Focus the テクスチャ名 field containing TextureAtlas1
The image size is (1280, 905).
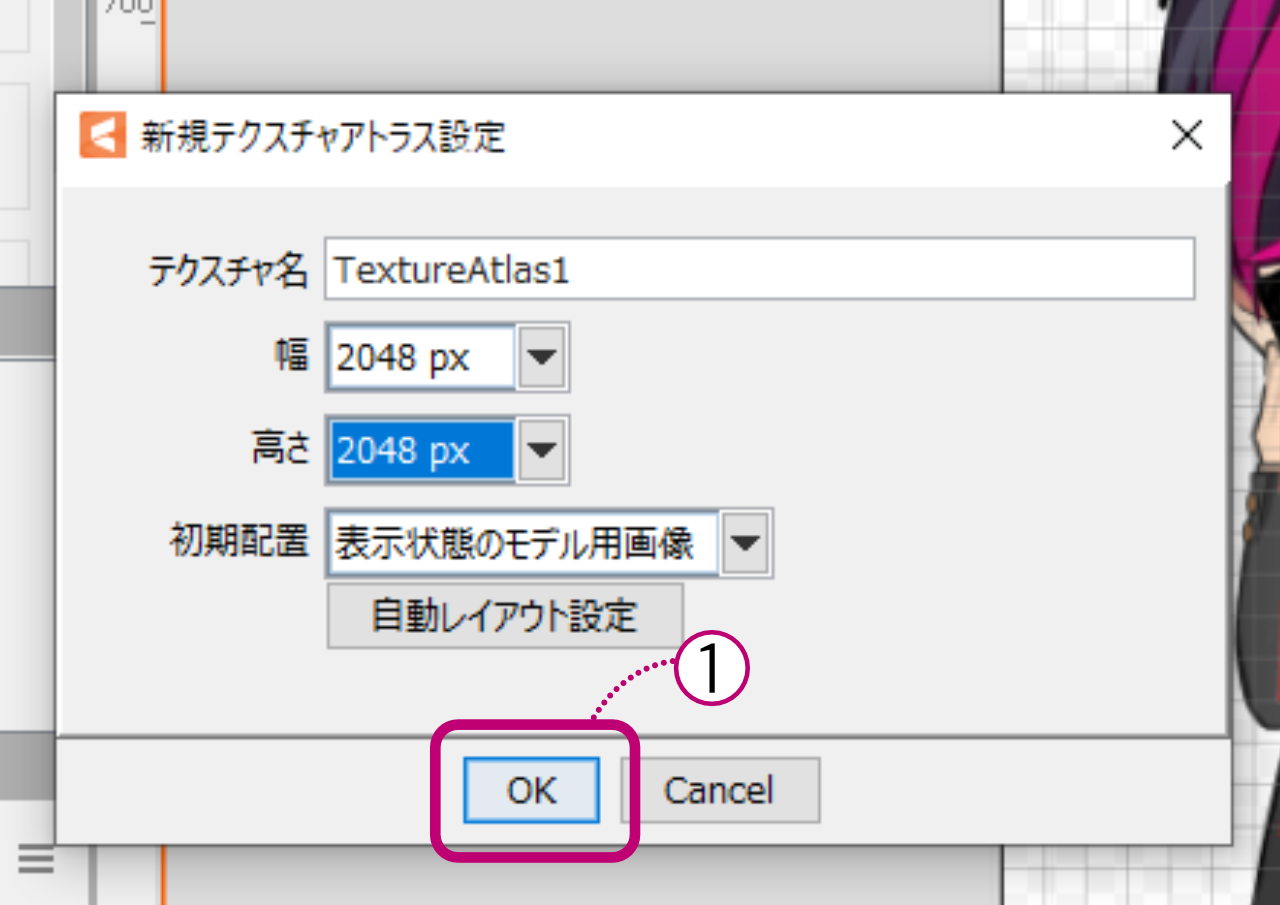760,270
